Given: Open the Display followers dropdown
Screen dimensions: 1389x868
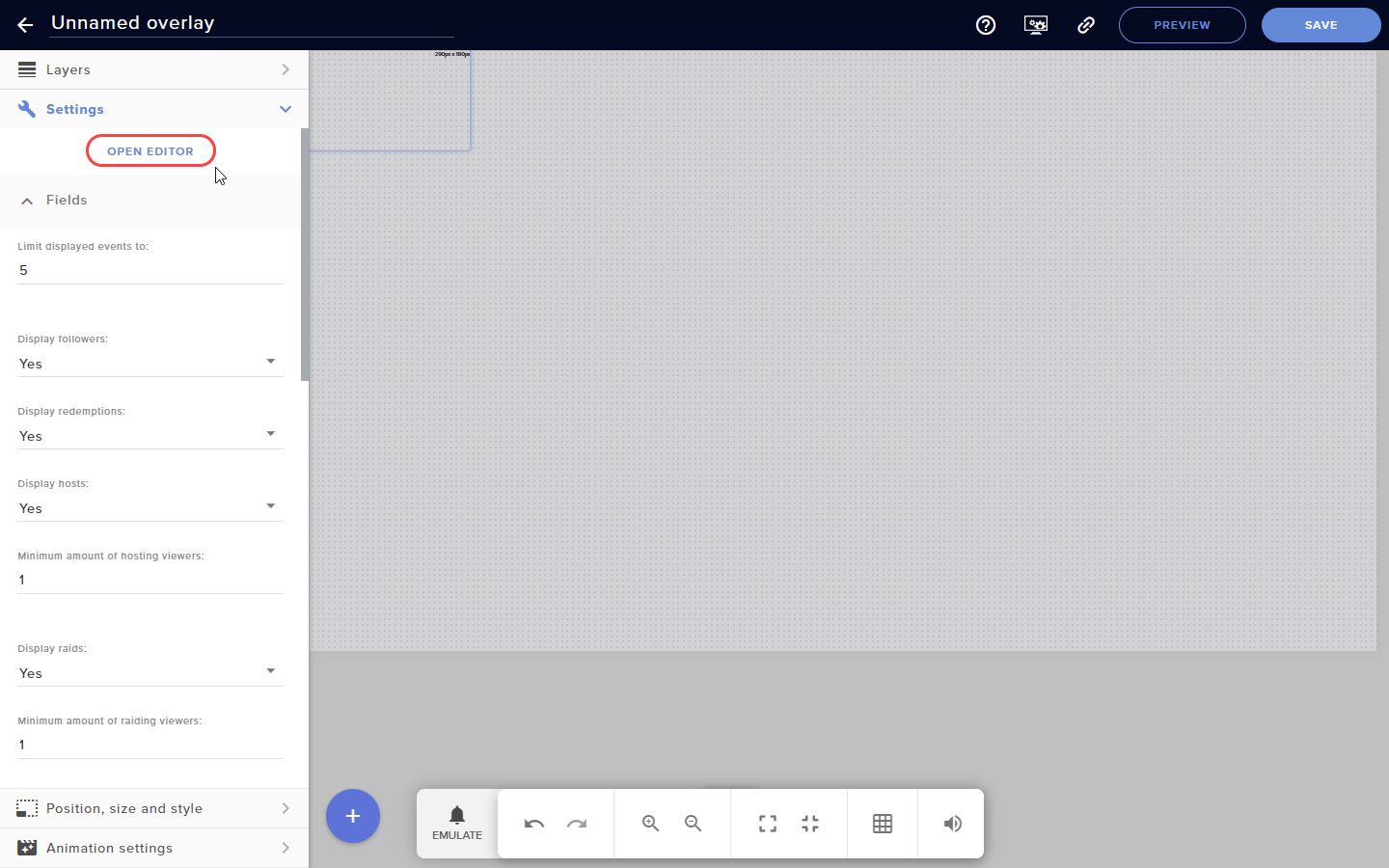Looking at the screenshot, I should (x=150, y=364).
